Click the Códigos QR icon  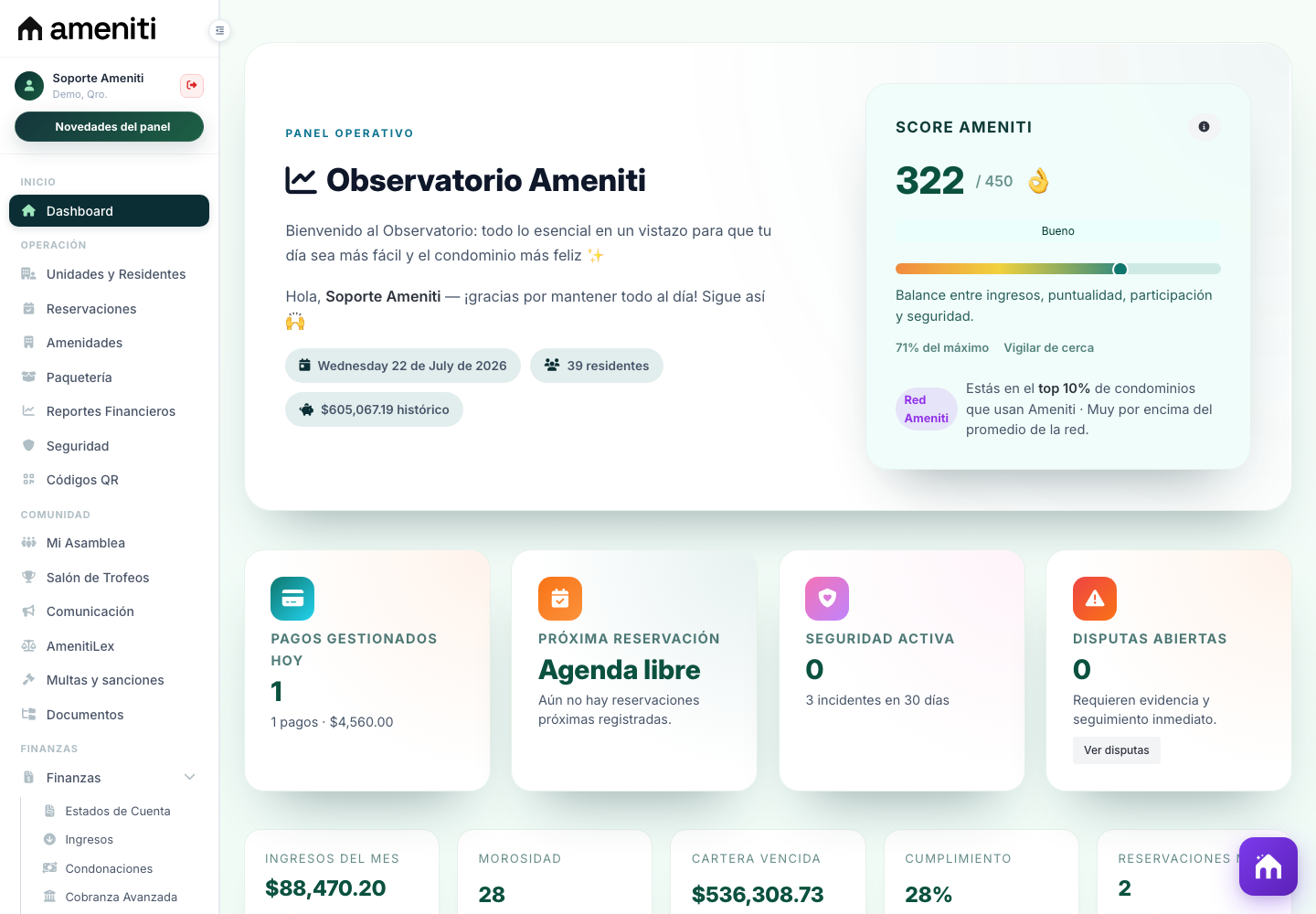point(28,480)
